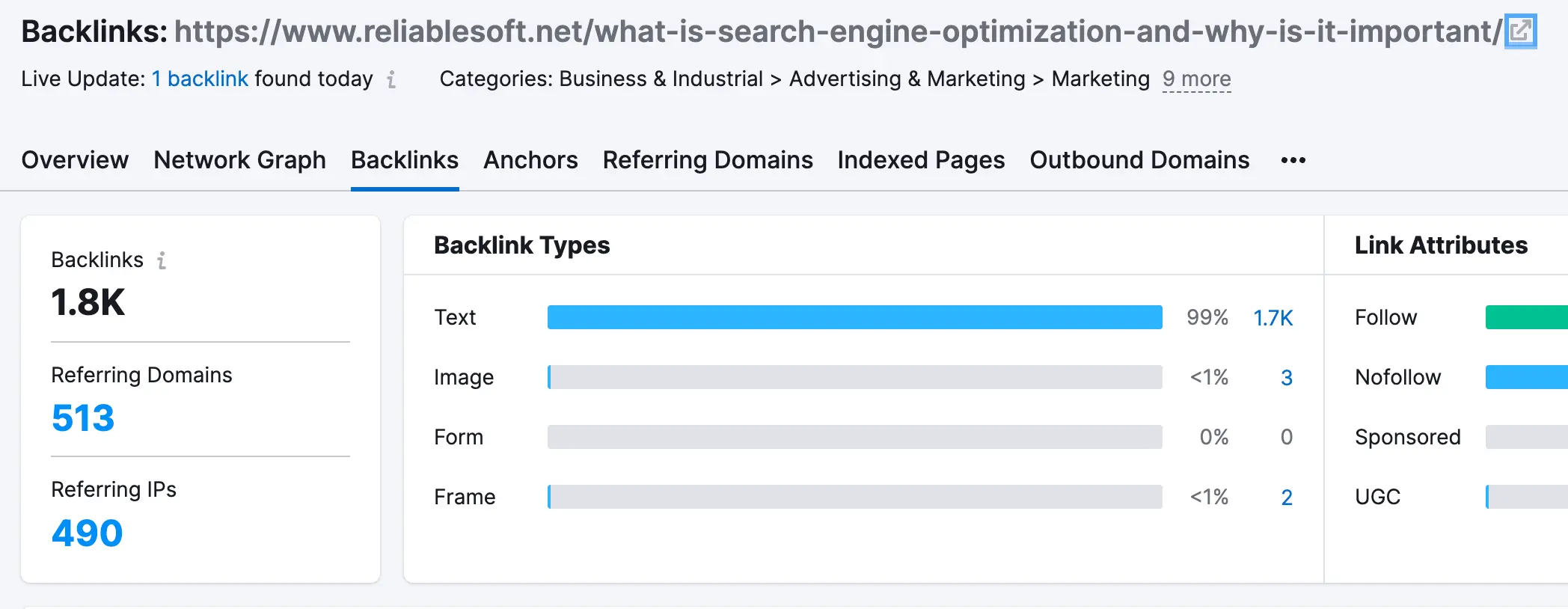This screenshot has width=1568, height=609.
Task: Click the green Follow attribute bar
Action: pos(1526,317)
